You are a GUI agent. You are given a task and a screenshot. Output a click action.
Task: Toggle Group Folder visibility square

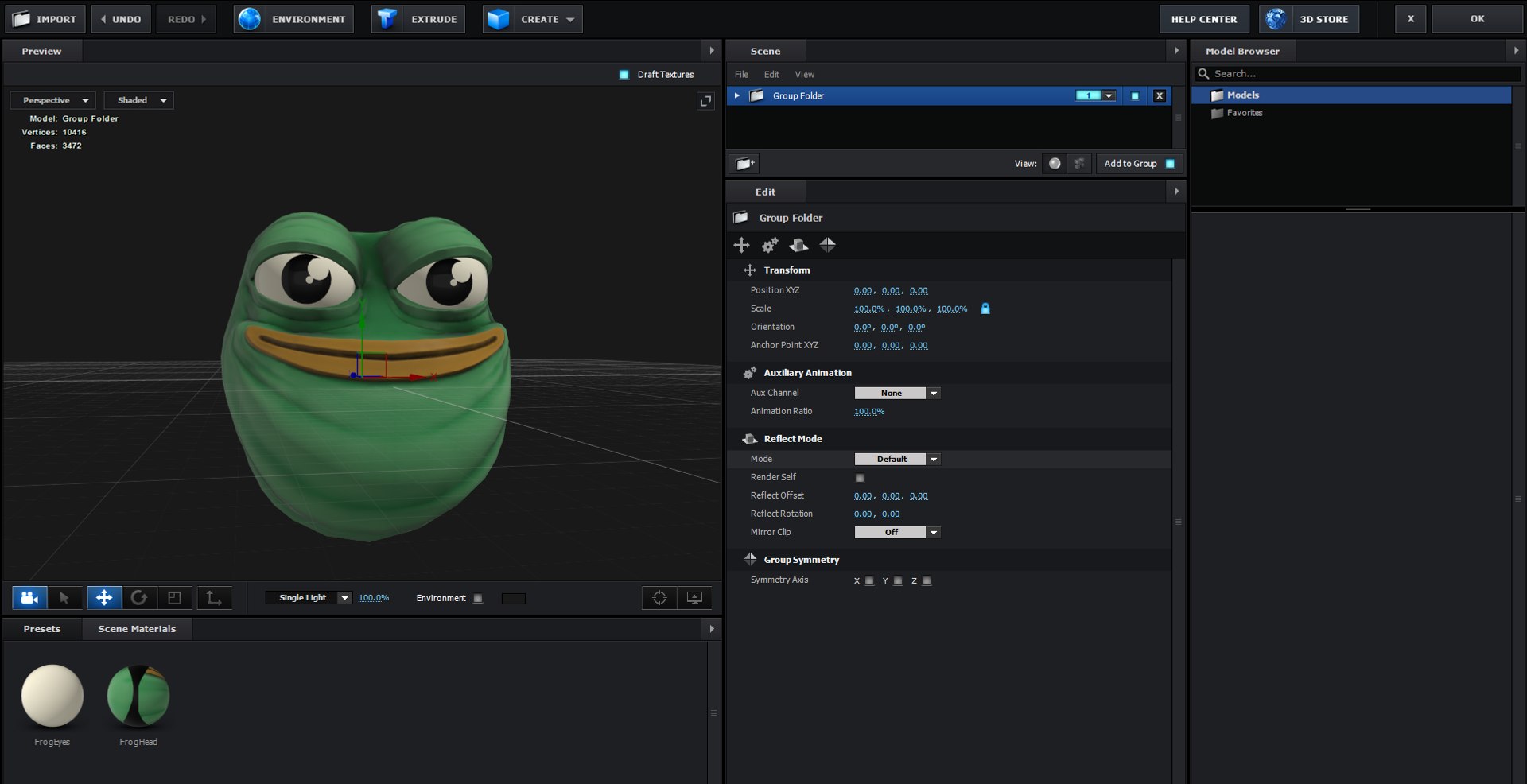[x=1135, y=95]
